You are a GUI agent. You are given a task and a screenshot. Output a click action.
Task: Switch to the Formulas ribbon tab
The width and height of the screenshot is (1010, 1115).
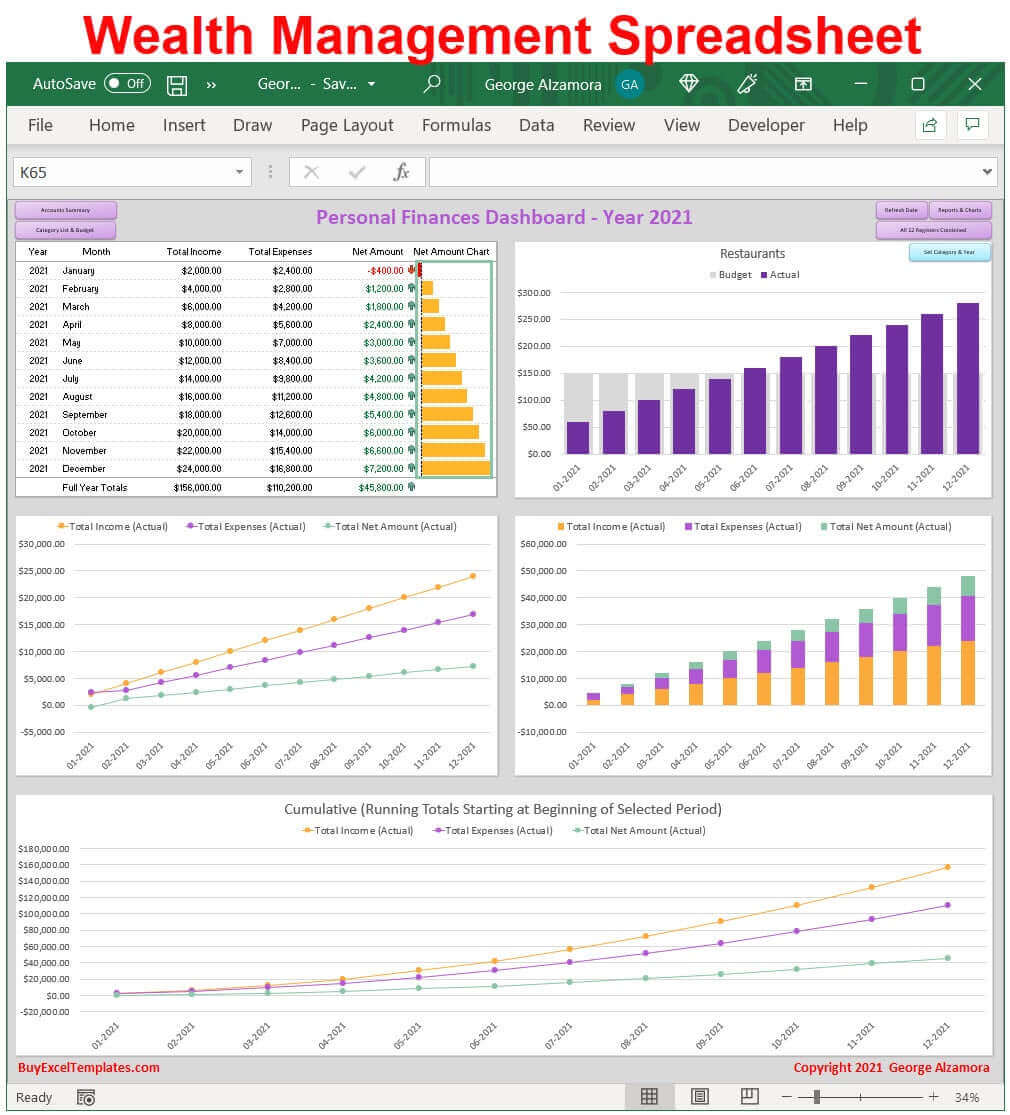pos(456,125)
